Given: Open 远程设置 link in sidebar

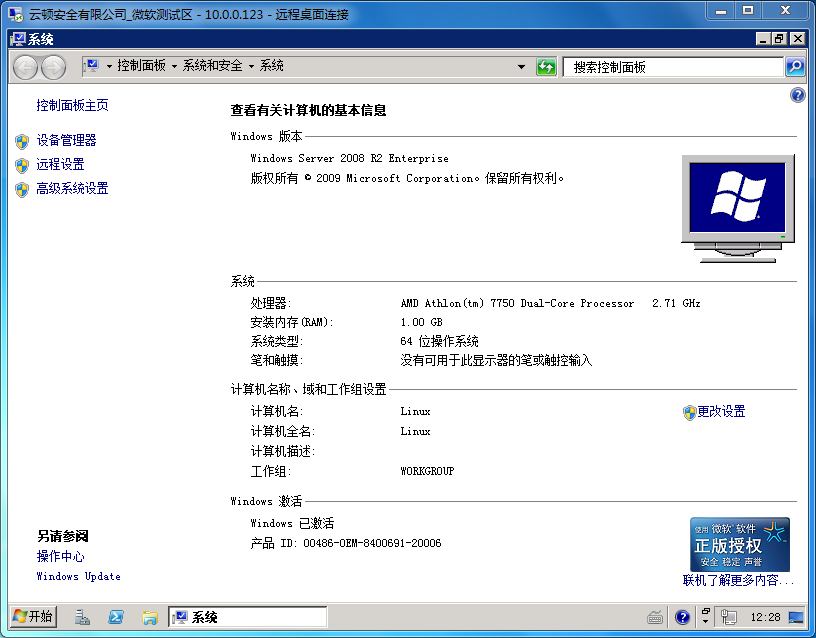Looking at the screenshot, I should click(x=60, y=165).
